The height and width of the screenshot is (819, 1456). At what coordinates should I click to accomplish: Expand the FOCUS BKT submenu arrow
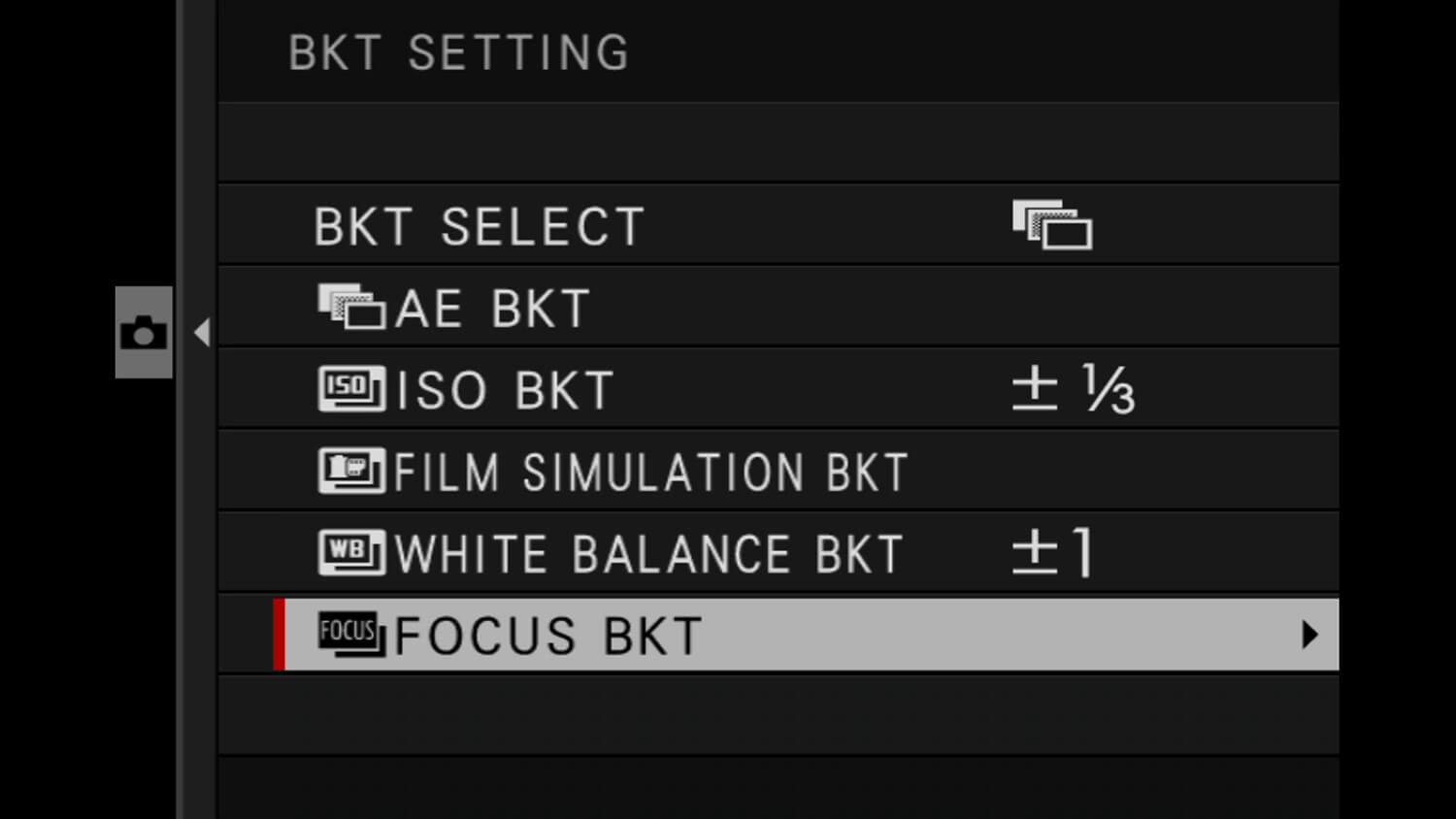1309,635
